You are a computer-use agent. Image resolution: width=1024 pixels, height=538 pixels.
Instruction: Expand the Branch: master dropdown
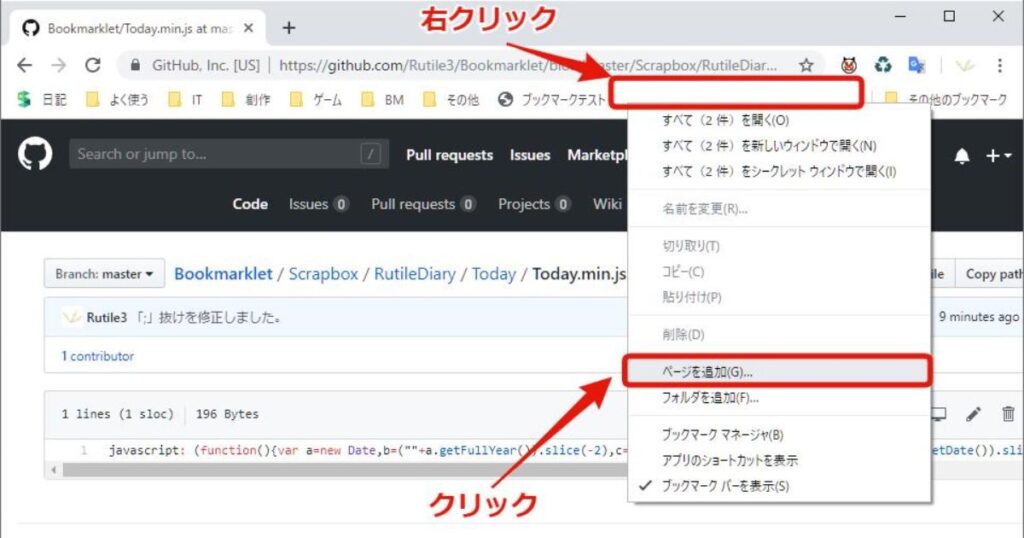click(104, 274)
